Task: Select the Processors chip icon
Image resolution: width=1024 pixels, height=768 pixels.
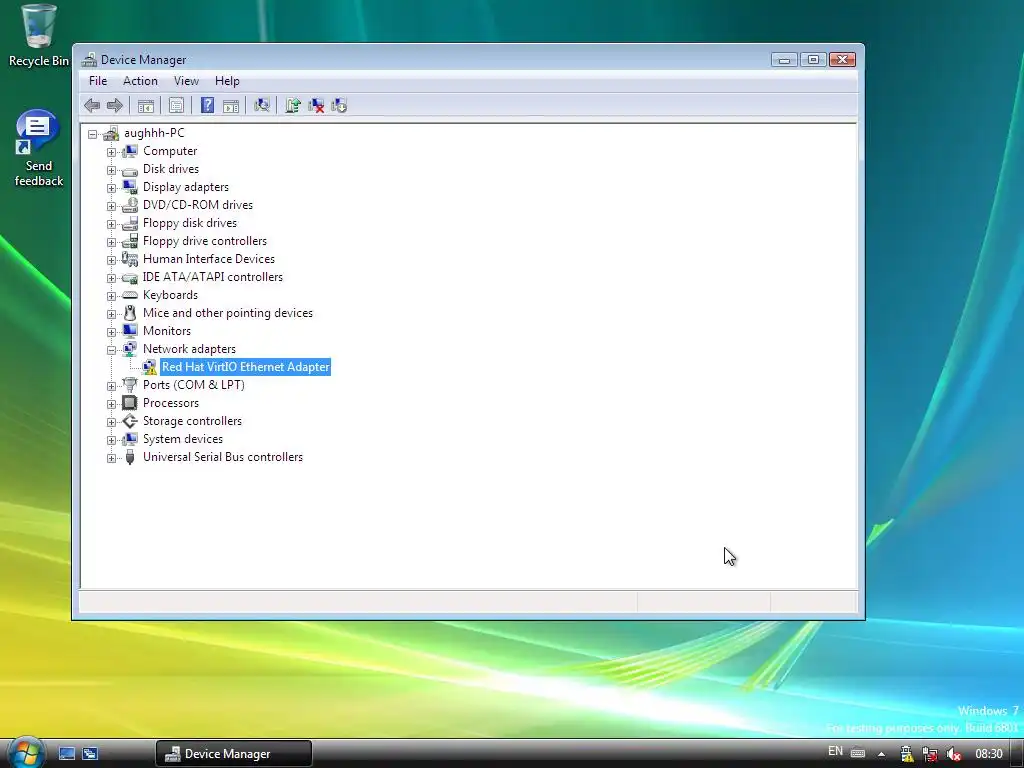Action: (x=130, y=403)
